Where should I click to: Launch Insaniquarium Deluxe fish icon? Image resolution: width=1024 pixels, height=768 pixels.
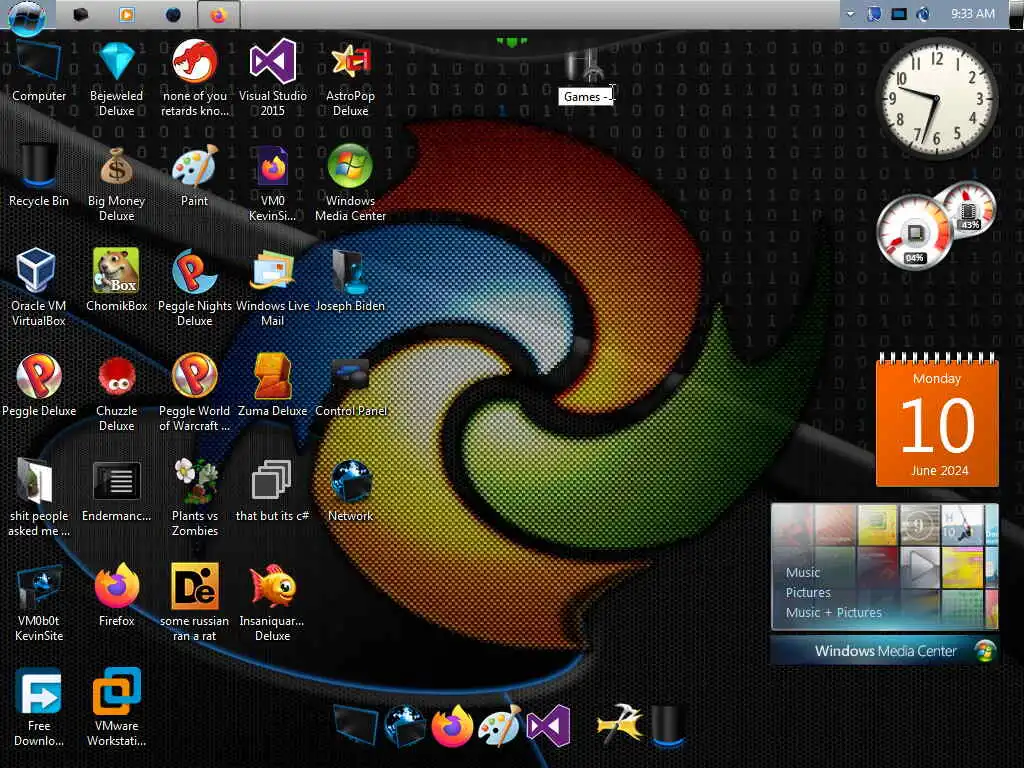272,603
